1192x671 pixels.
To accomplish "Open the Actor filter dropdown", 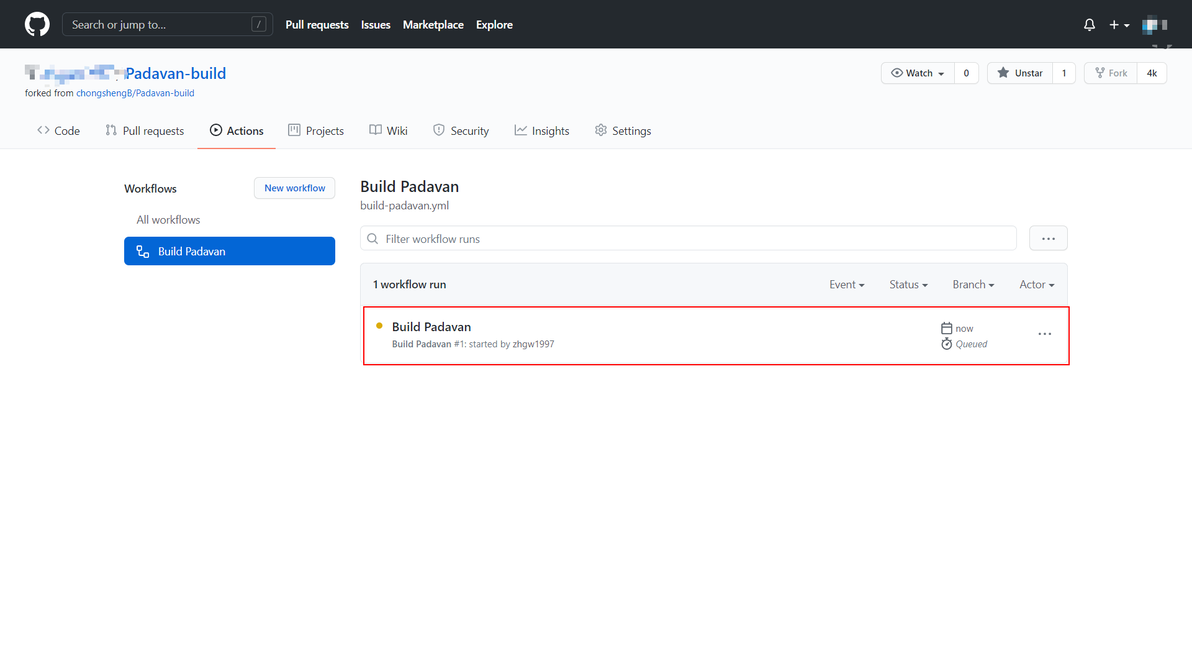I will [x=1036, y=285].
